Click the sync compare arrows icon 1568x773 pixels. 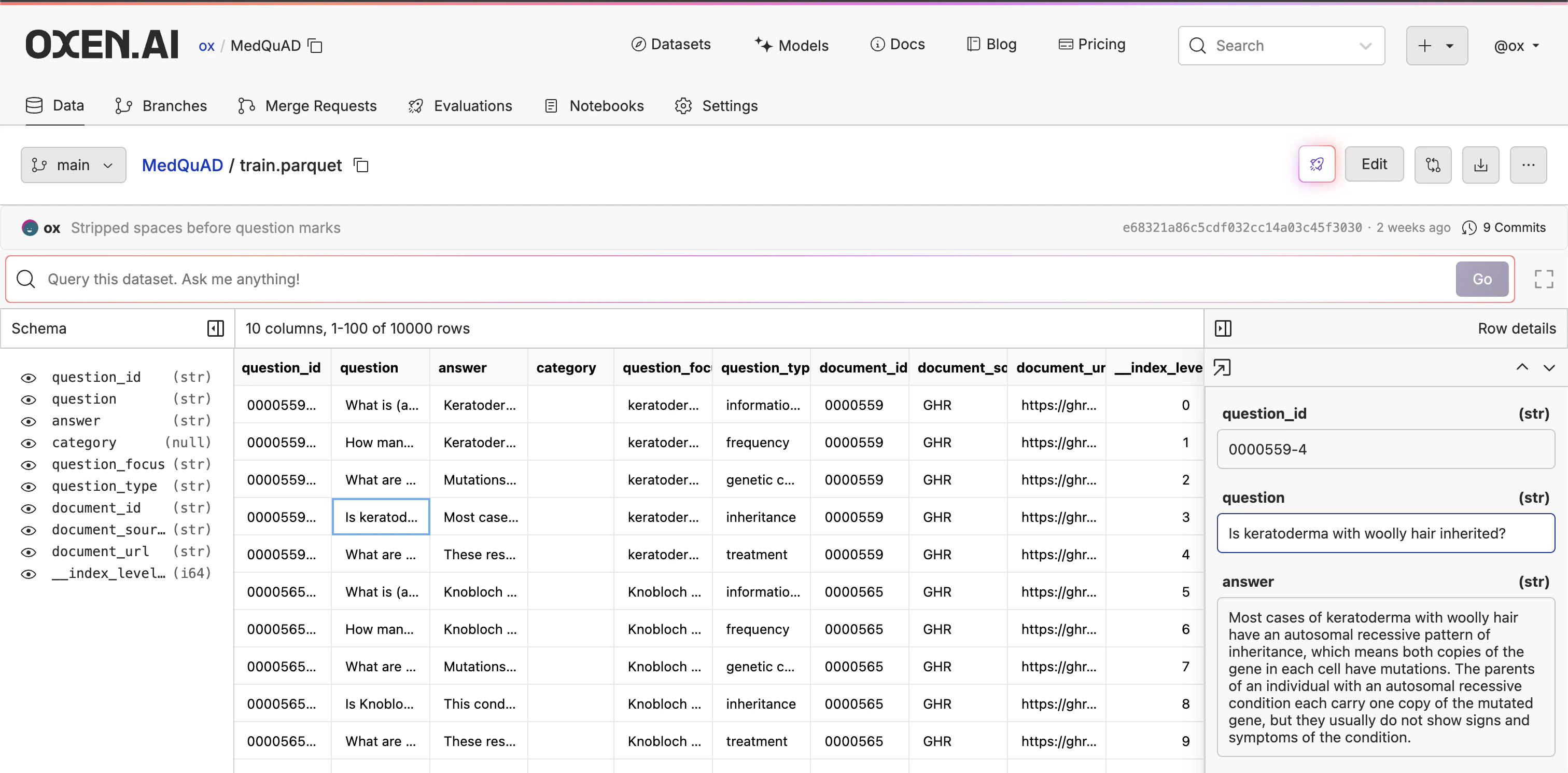tap(1433, 164)
